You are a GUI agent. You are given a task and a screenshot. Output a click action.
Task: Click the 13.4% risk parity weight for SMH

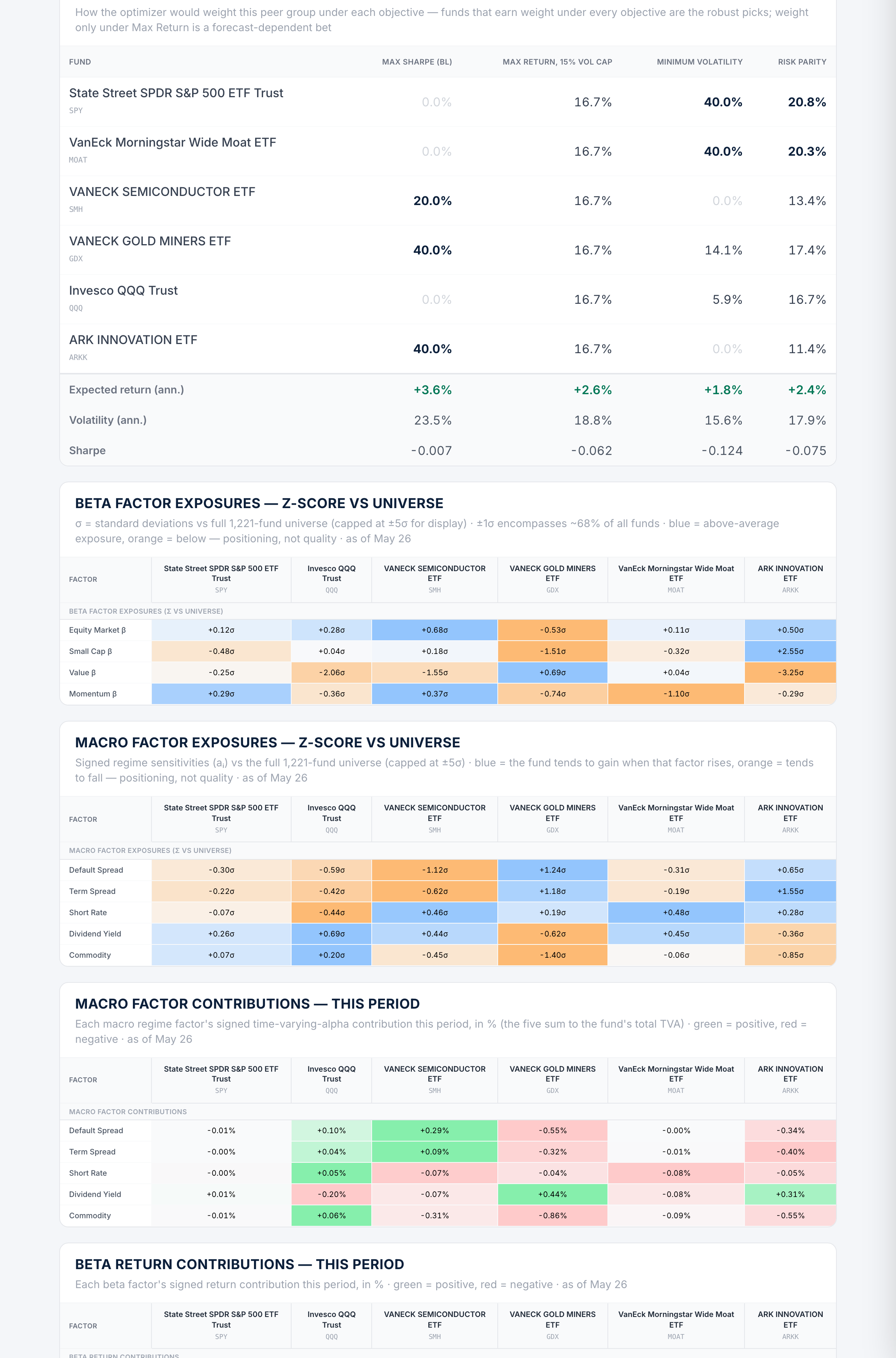(x=807, y=201)
